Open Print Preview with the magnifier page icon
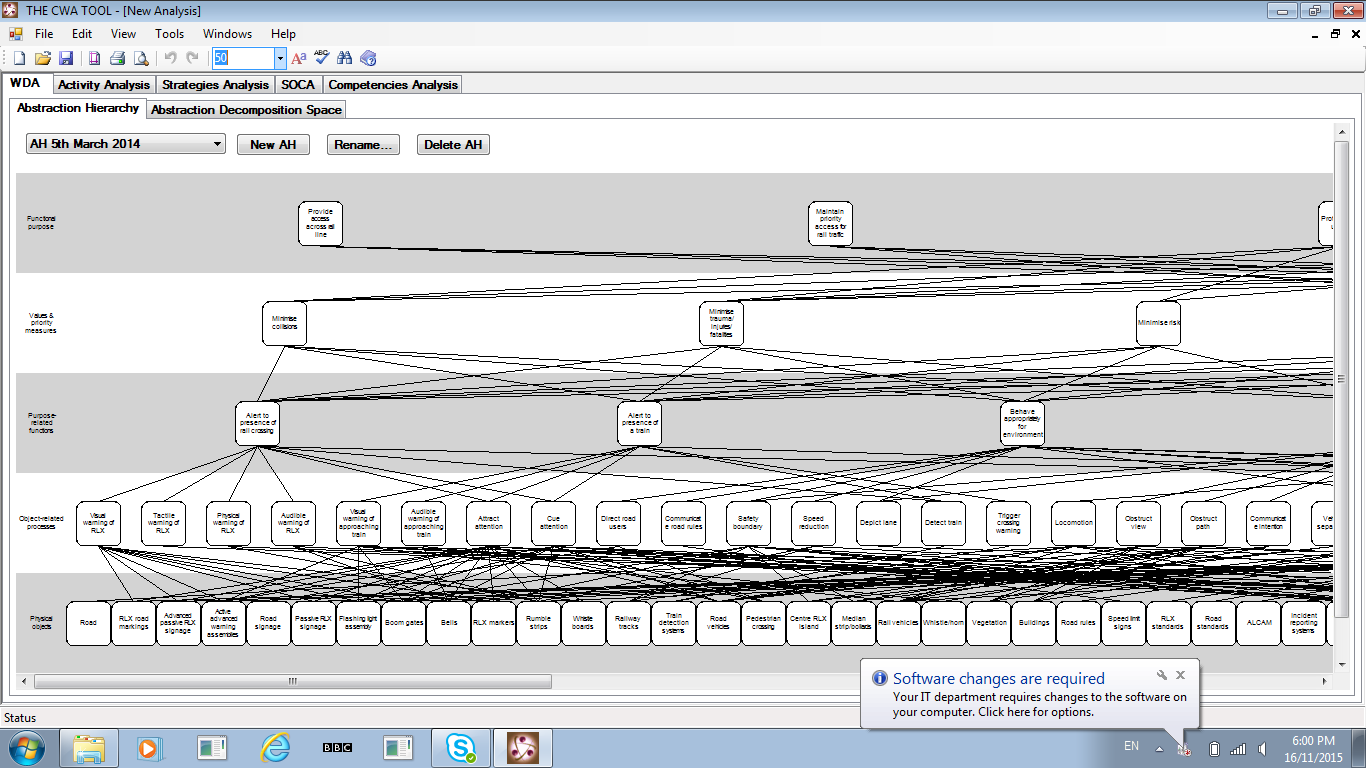The height and width of the screenshot is (768, 1366). pos(141,59)
